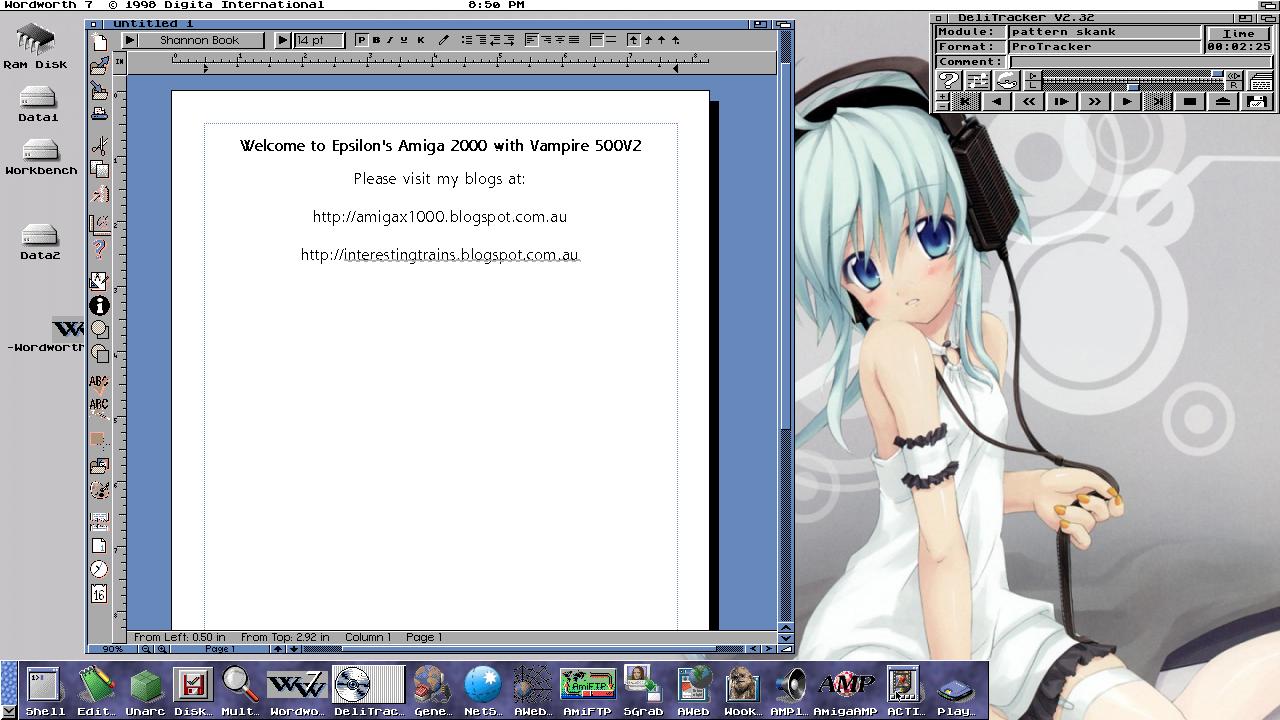1280x720 pixels.
Task: Click the DeliTracker help question mark icon
Action: 949,80
